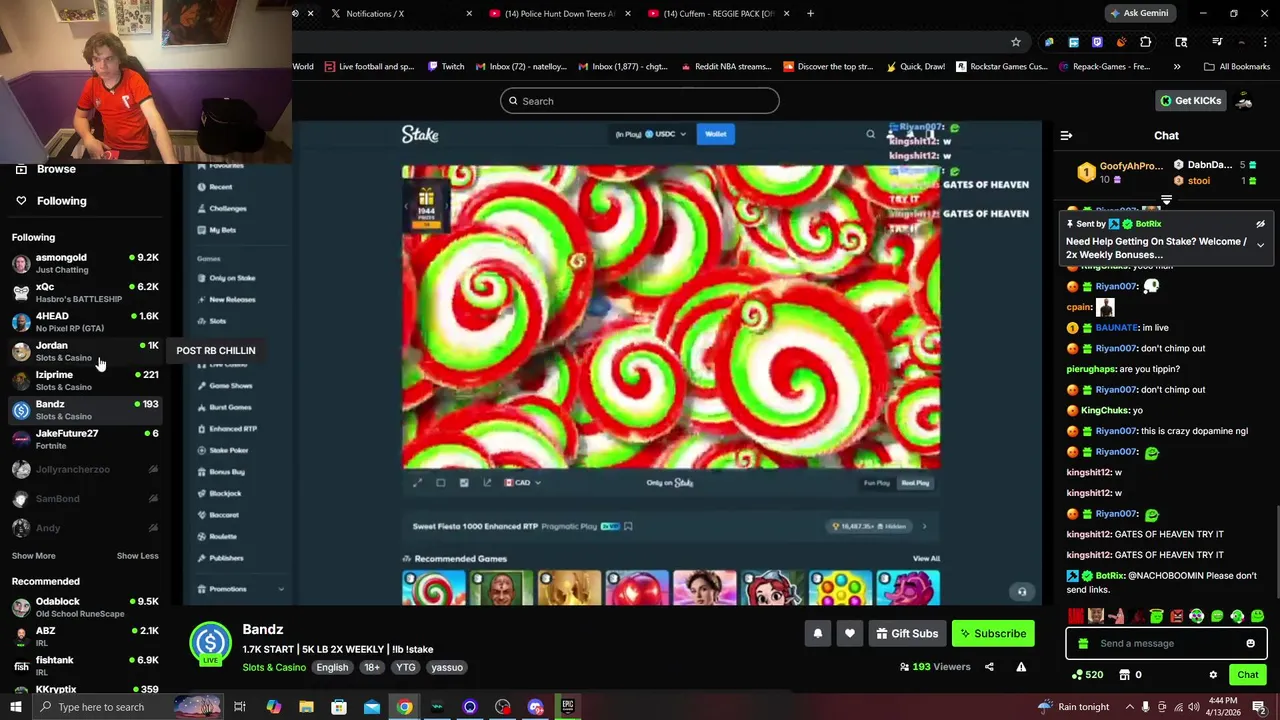This screenshot has height=720, width=1280.
Task: Open the xQc channel
Action: tap(85, 292)
